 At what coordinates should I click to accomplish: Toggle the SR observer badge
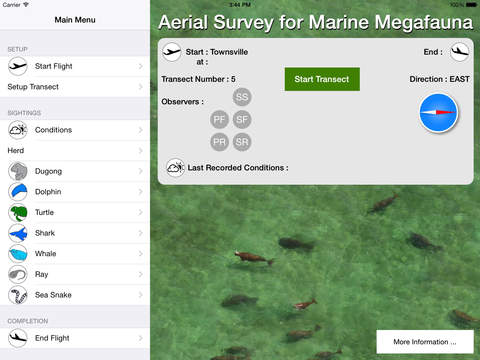coord(242,142)
